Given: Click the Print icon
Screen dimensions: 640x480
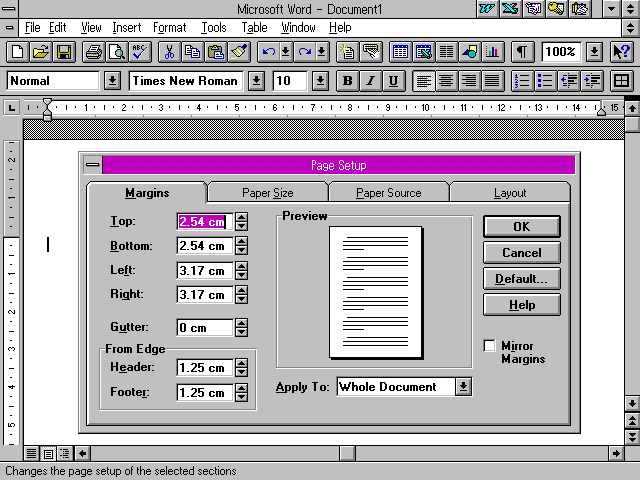Looking at the screenshot, I should 93,52.
